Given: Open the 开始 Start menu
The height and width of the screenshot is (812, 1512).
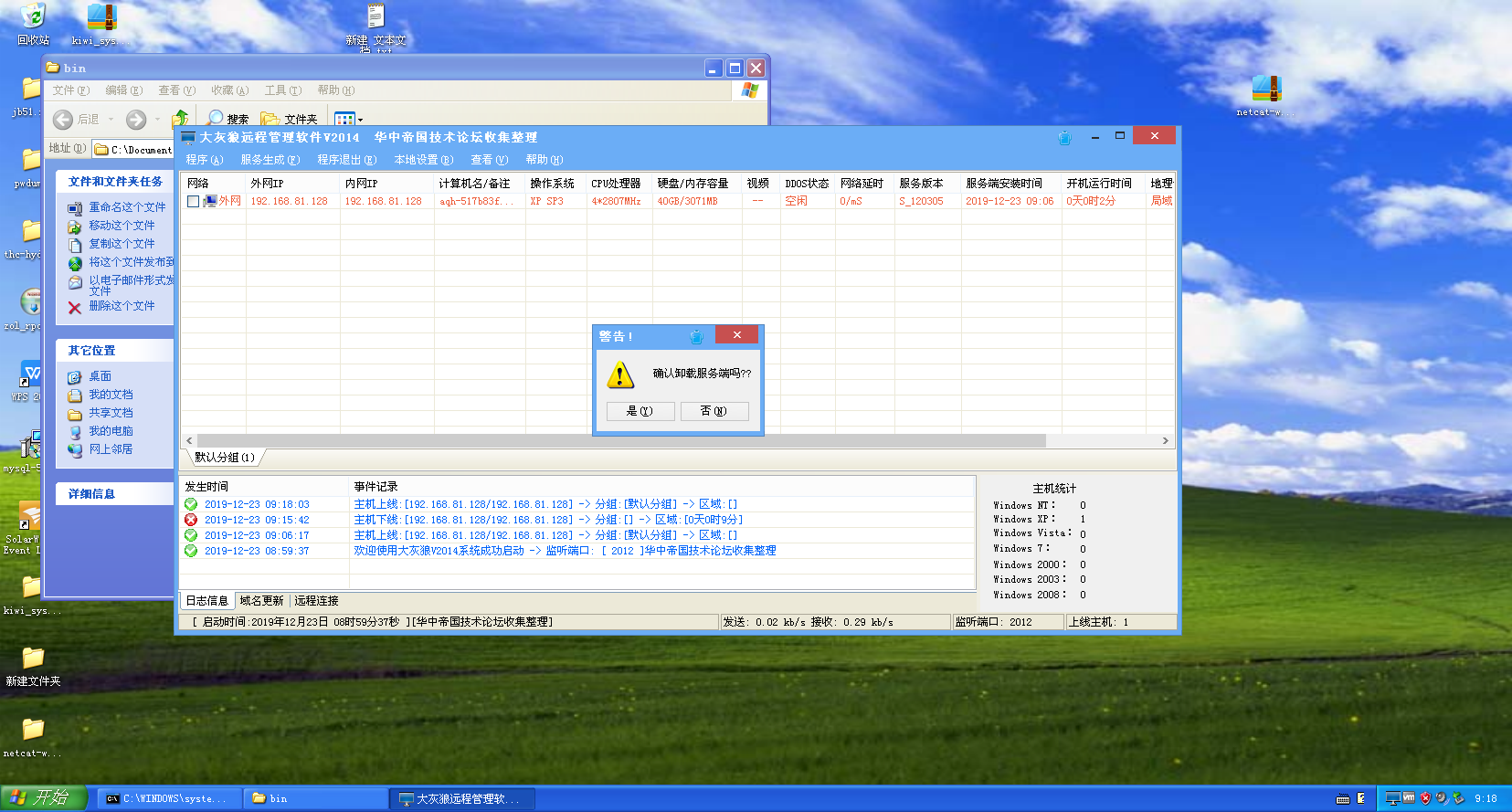Looking at the screenshot, I should point(43,797).
